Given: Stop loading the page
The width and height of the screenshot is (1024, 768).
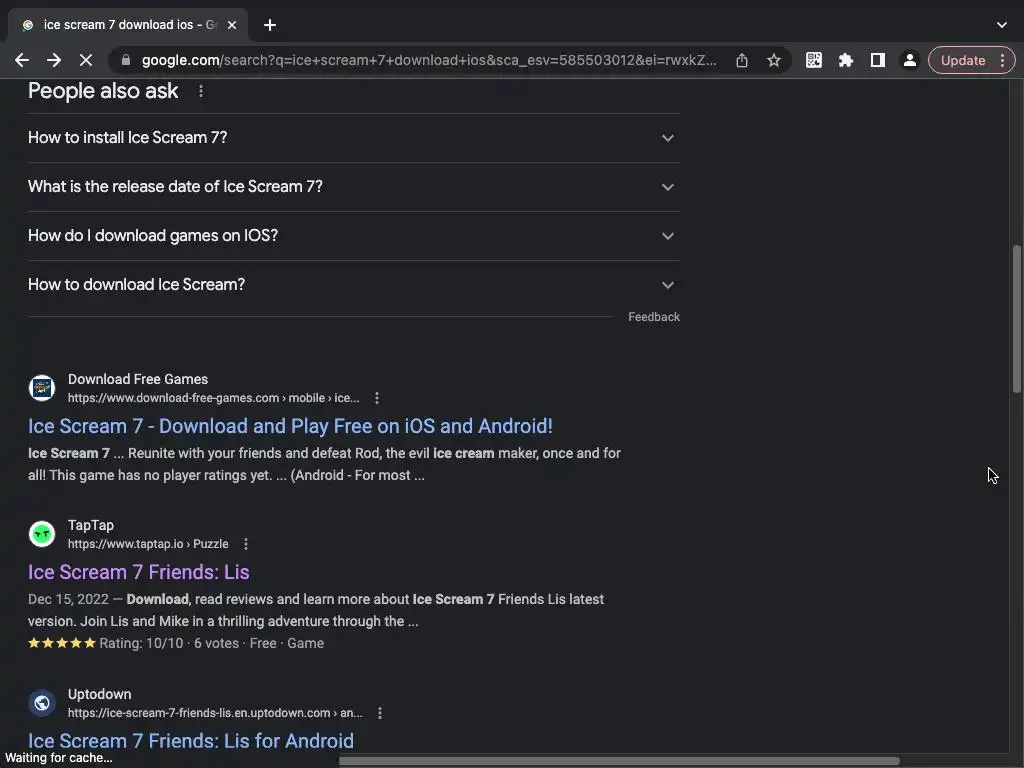Looking at the screenshot, I should pos(86,60).
